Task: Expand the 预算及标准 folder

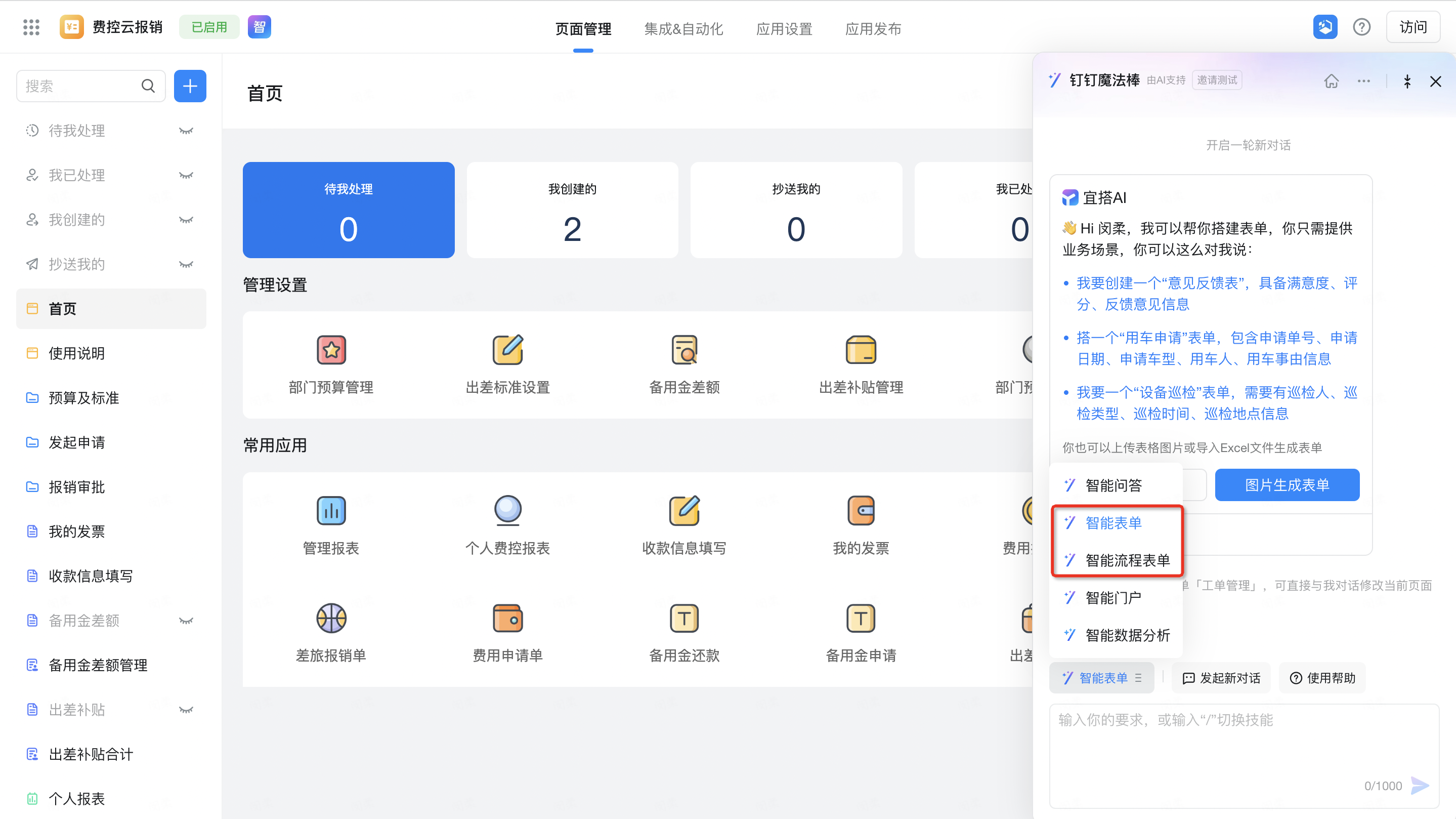Action: [x=111, y=398]
